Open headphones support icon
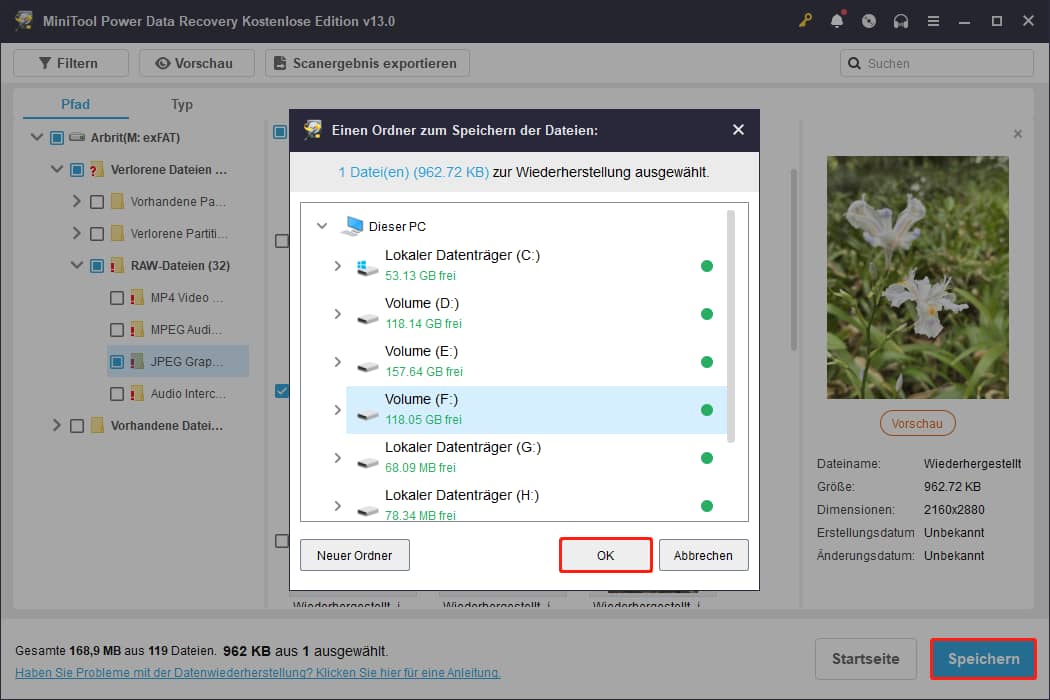 901,21
